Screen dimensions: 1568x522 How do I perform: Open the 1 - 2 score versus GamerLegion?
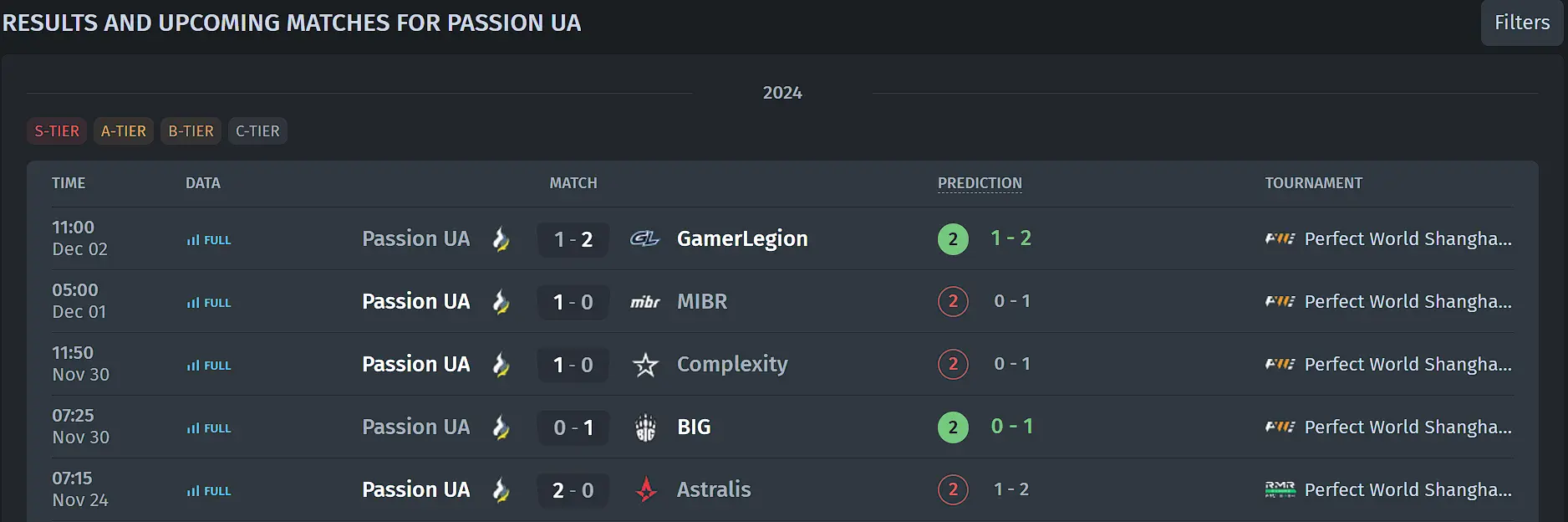click(573, 239)
